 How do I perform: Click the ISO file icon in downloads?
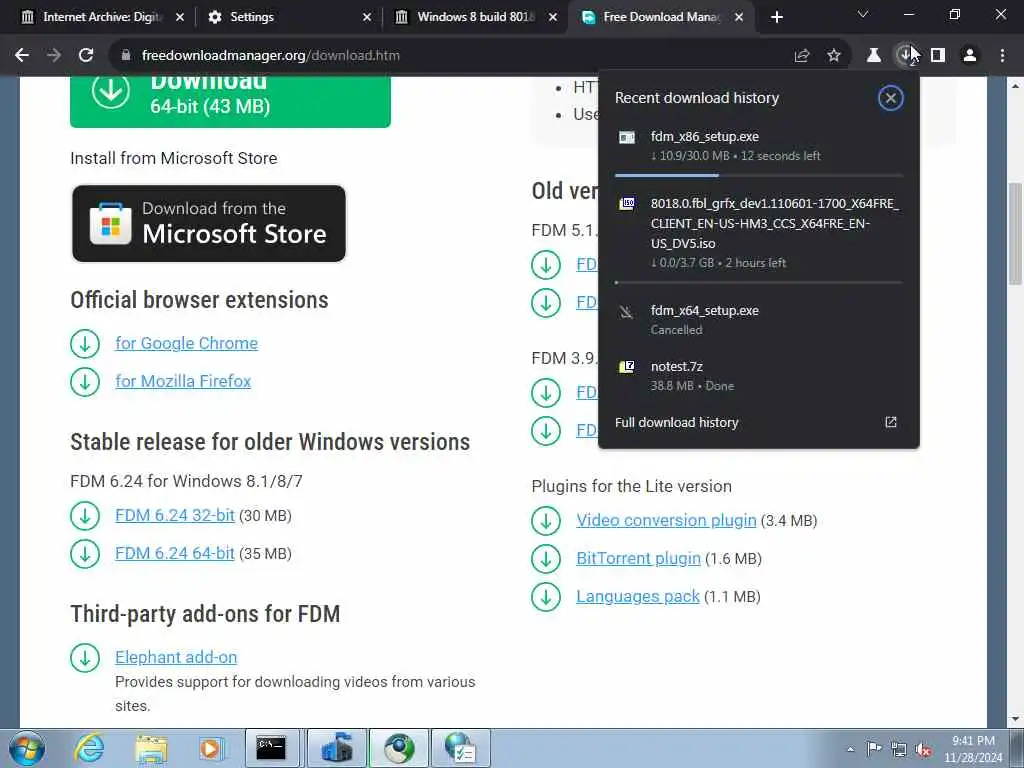627,204
